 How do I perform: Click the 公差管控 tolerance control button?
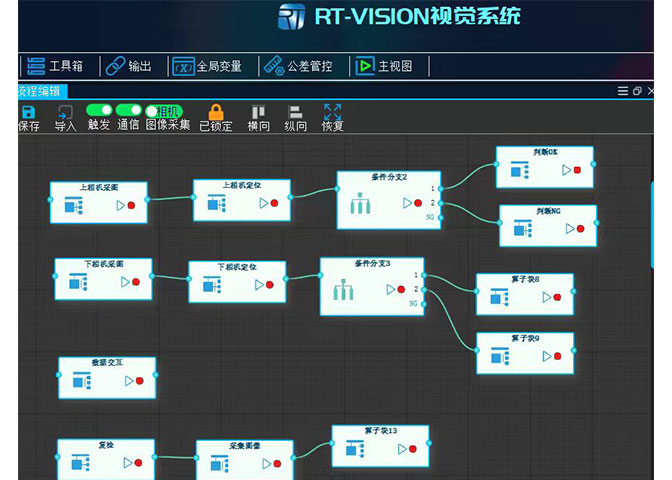tap(300, 66)
